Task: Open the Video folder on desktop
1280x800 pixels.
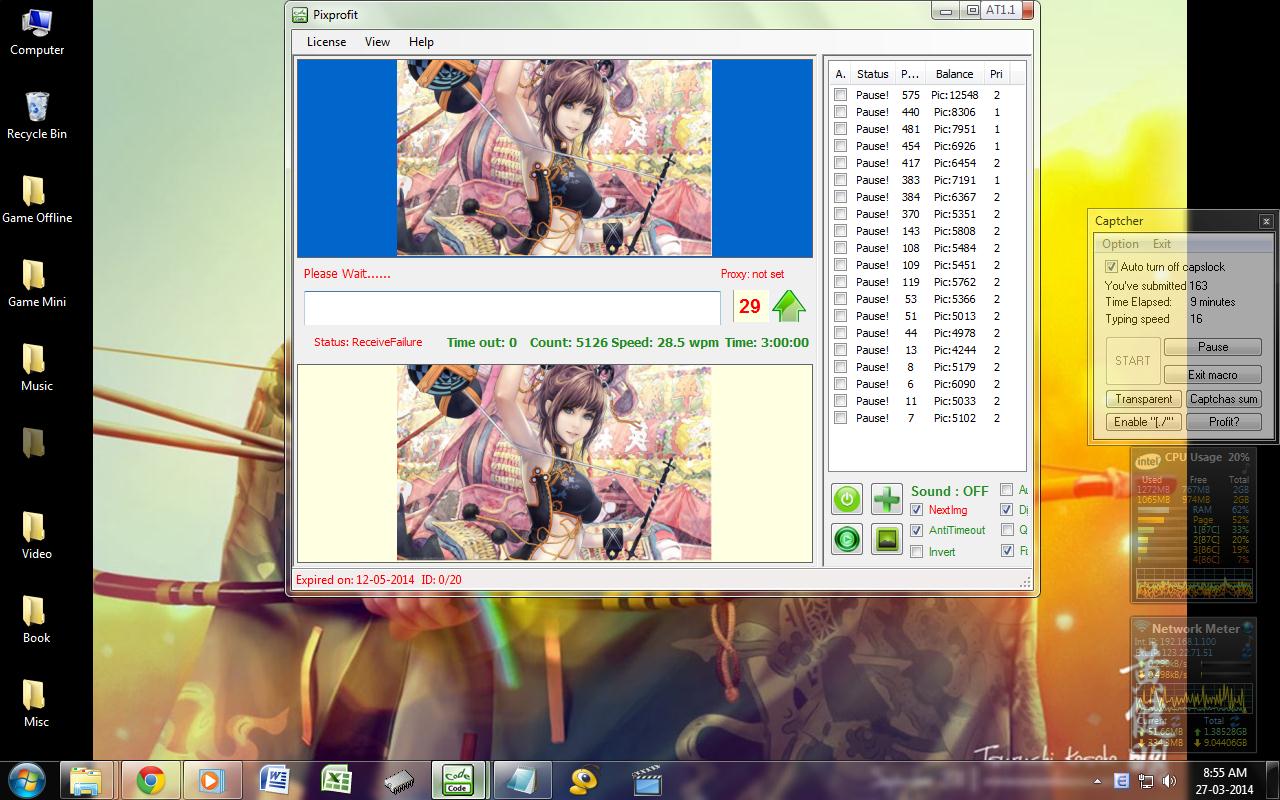Action: (37, 535)
